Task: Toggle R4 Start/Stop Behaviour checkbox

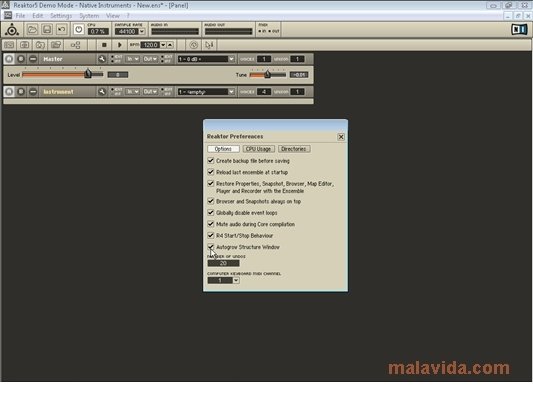Action: point(211,235)
